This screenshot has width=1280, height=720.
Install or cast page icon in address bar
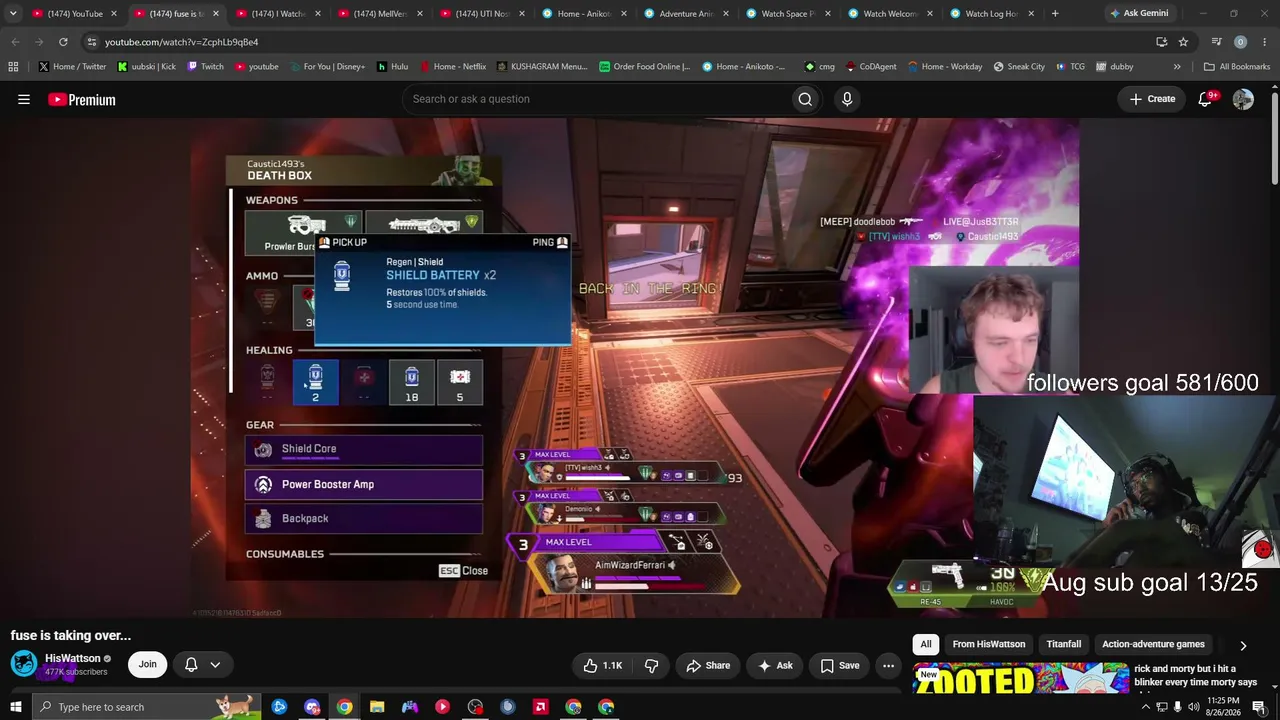pos(1161,42)
